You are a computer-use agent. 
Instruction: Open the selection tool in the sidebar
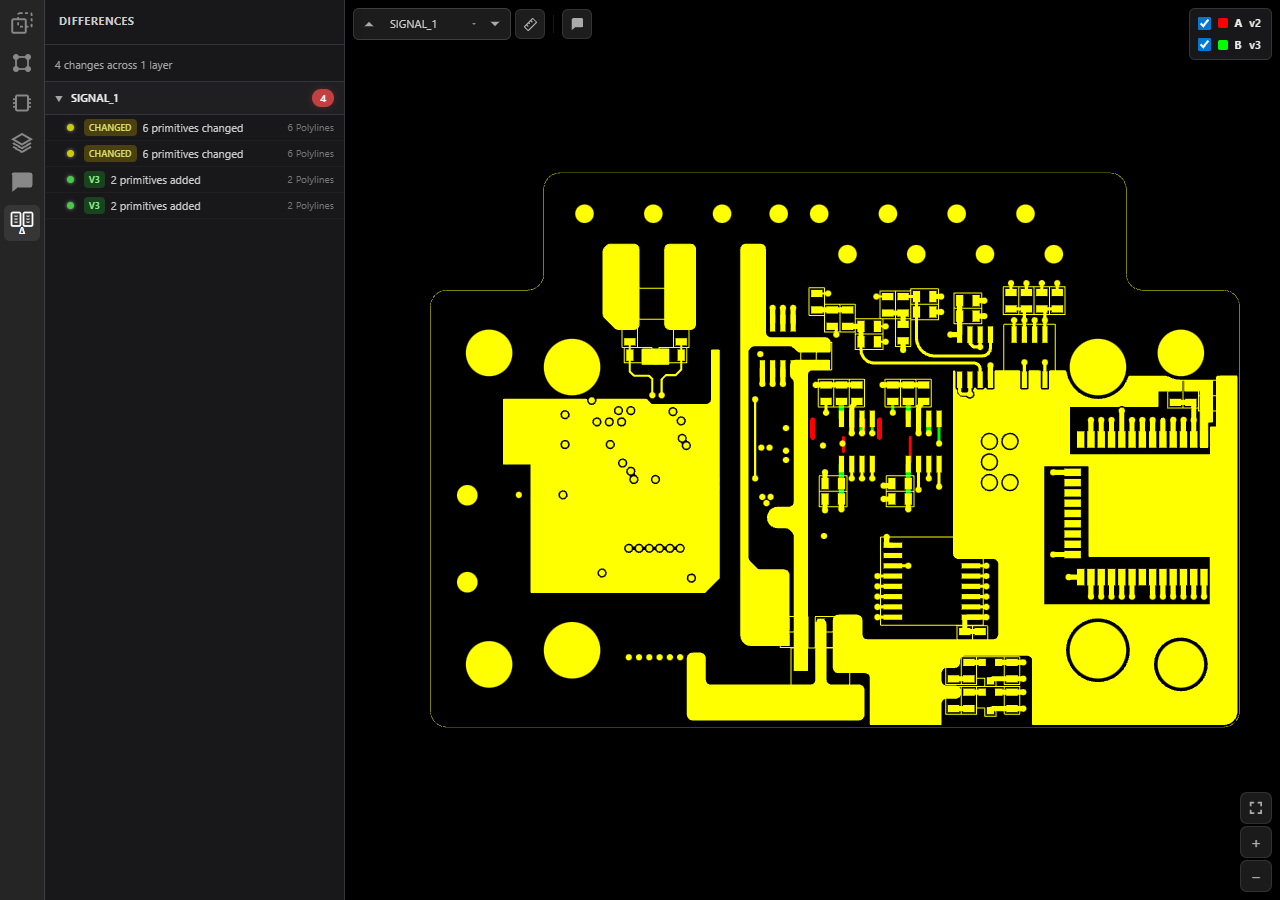coord(22,23)
